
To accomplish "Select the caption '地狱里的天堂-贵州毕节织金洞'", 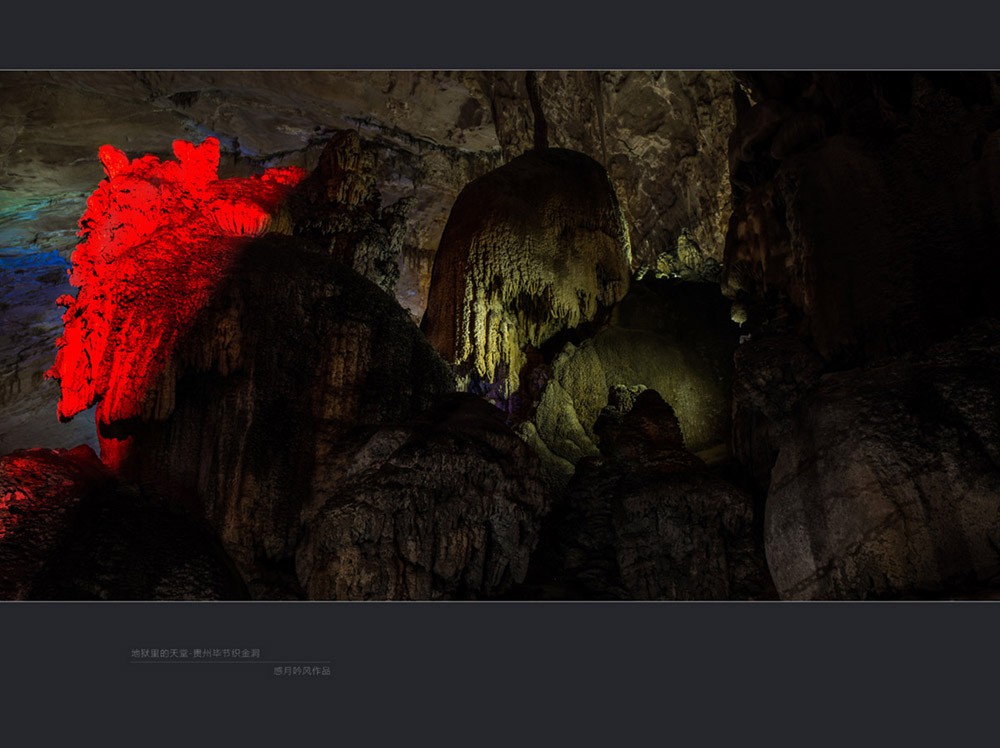I will [x=196, y=653].
